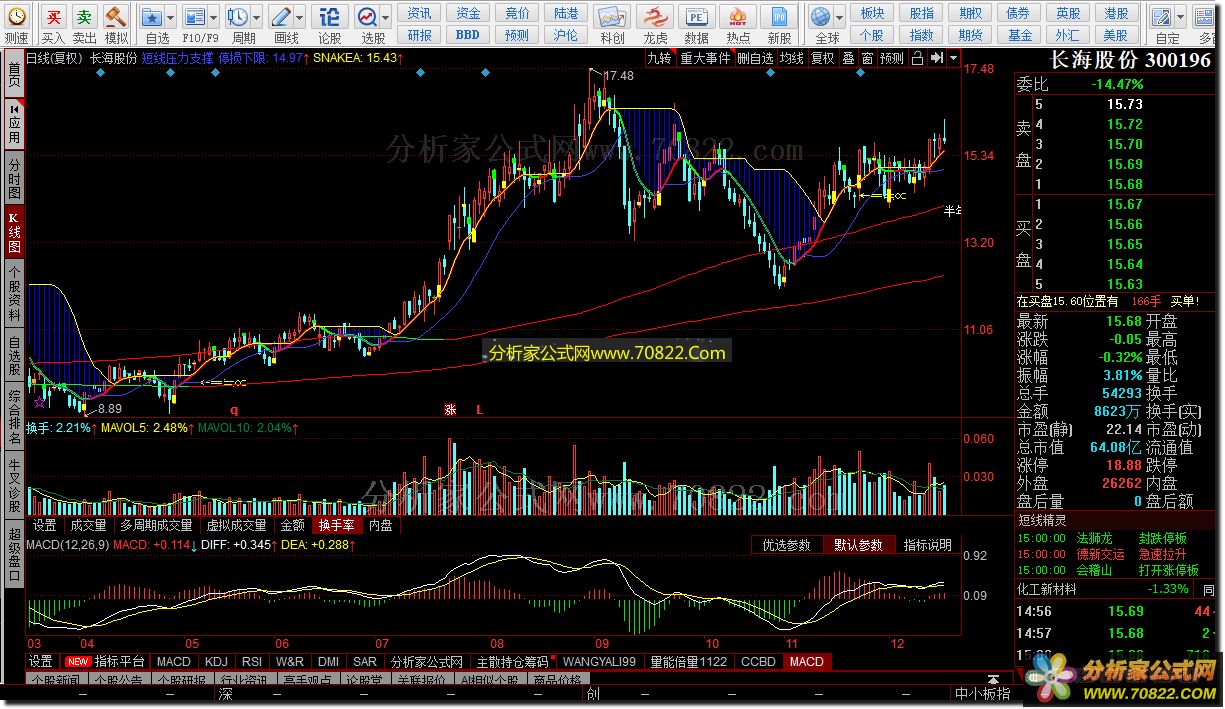The image size is (1225, 709).
Task: Click the arrow-to-bar icon in chart toolbar
Action: click(936, 58)
